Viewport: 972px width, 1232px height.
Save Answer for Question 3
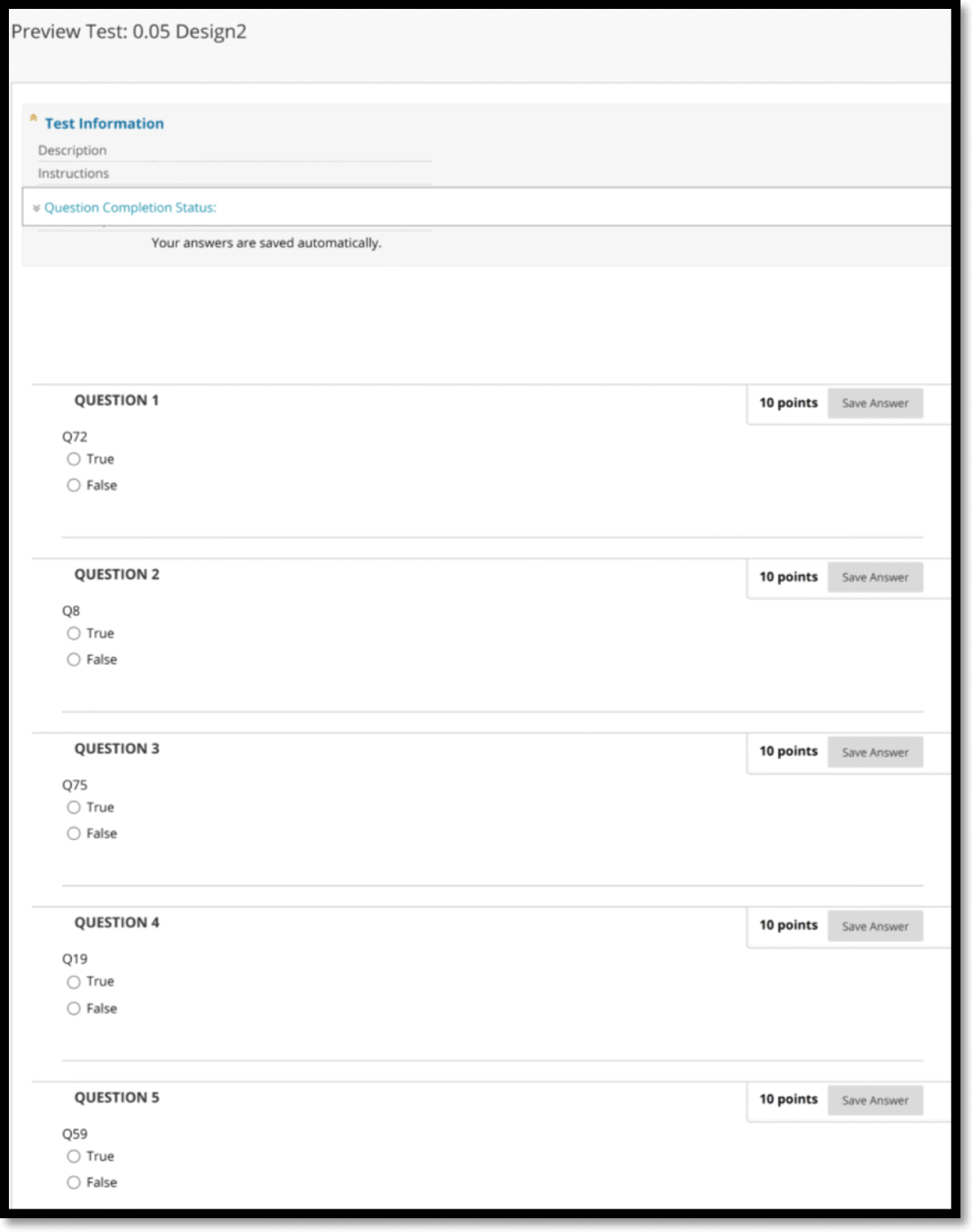(x=875, y=752)
